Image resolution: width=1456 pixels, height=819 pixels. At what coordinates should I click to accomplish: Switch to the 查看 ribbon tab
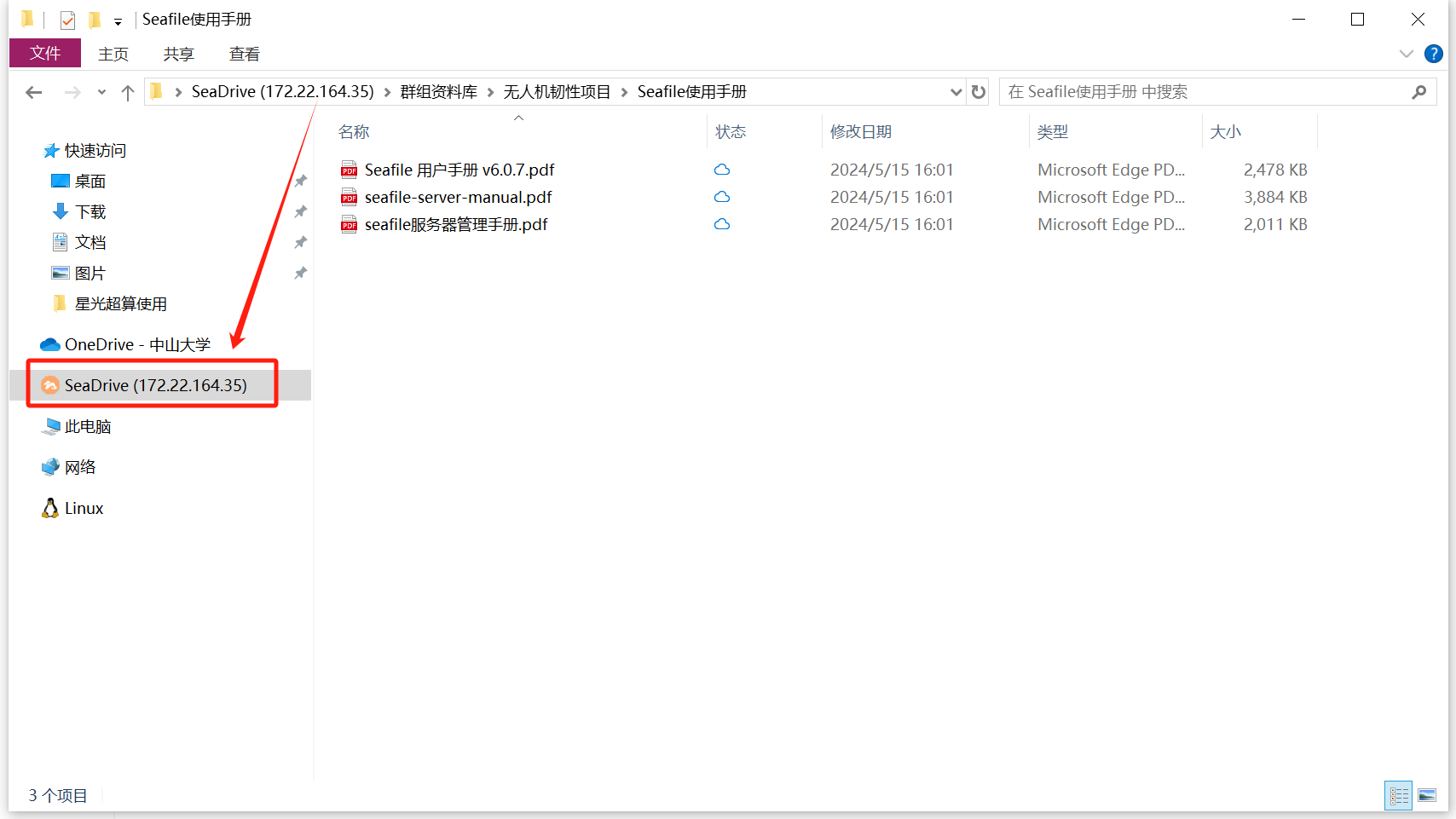coord(244,54)
